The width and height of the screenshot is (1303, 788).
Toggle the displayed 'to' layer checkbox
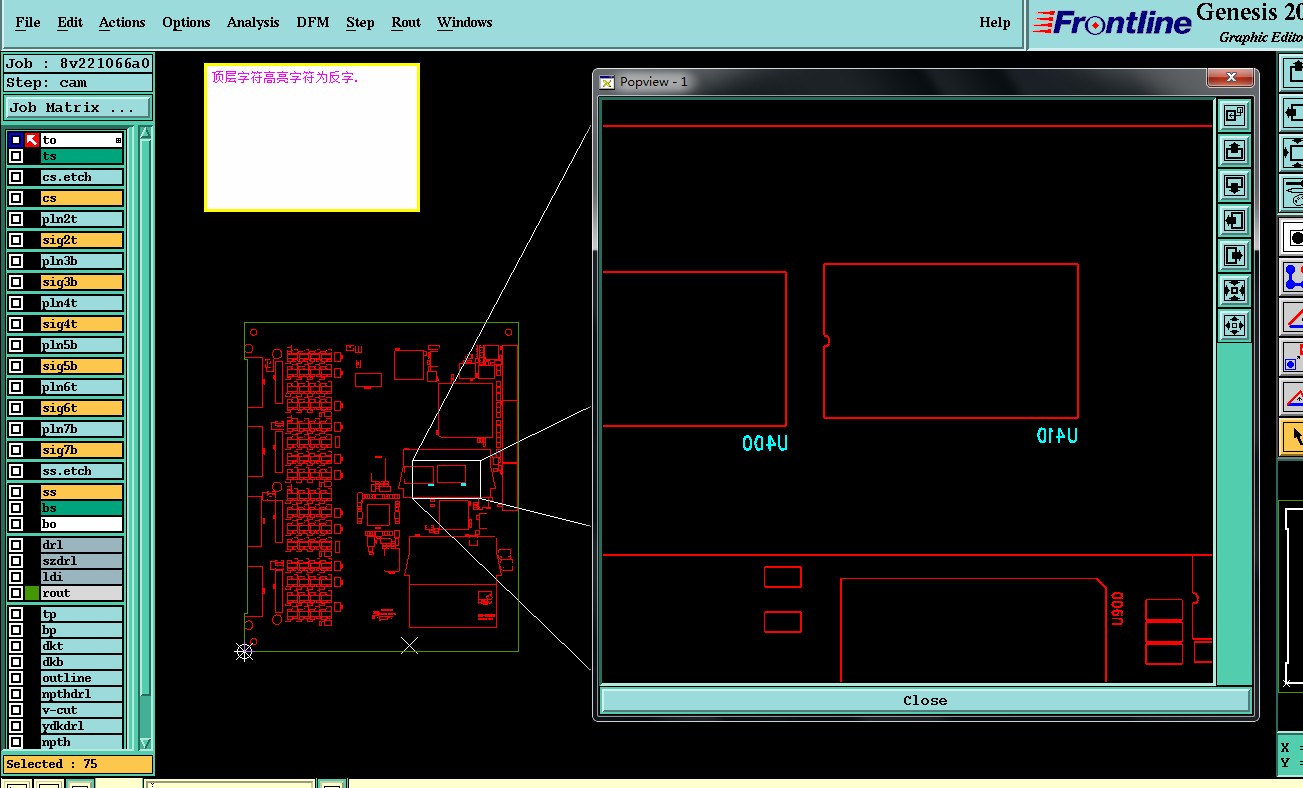pos(16,140)
